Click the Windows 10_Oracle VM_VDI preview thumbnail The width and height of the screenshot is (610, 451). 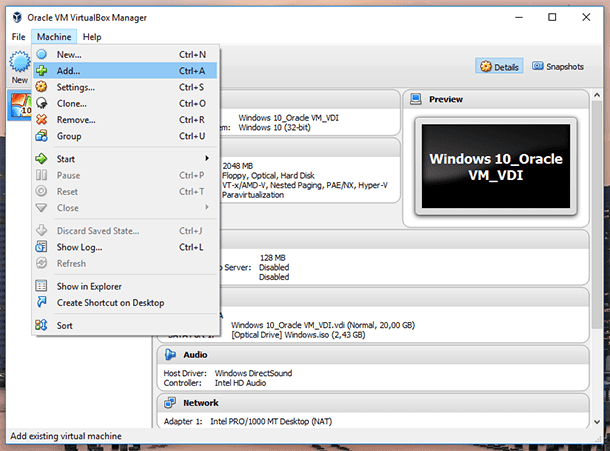click(x=496, y=167)
